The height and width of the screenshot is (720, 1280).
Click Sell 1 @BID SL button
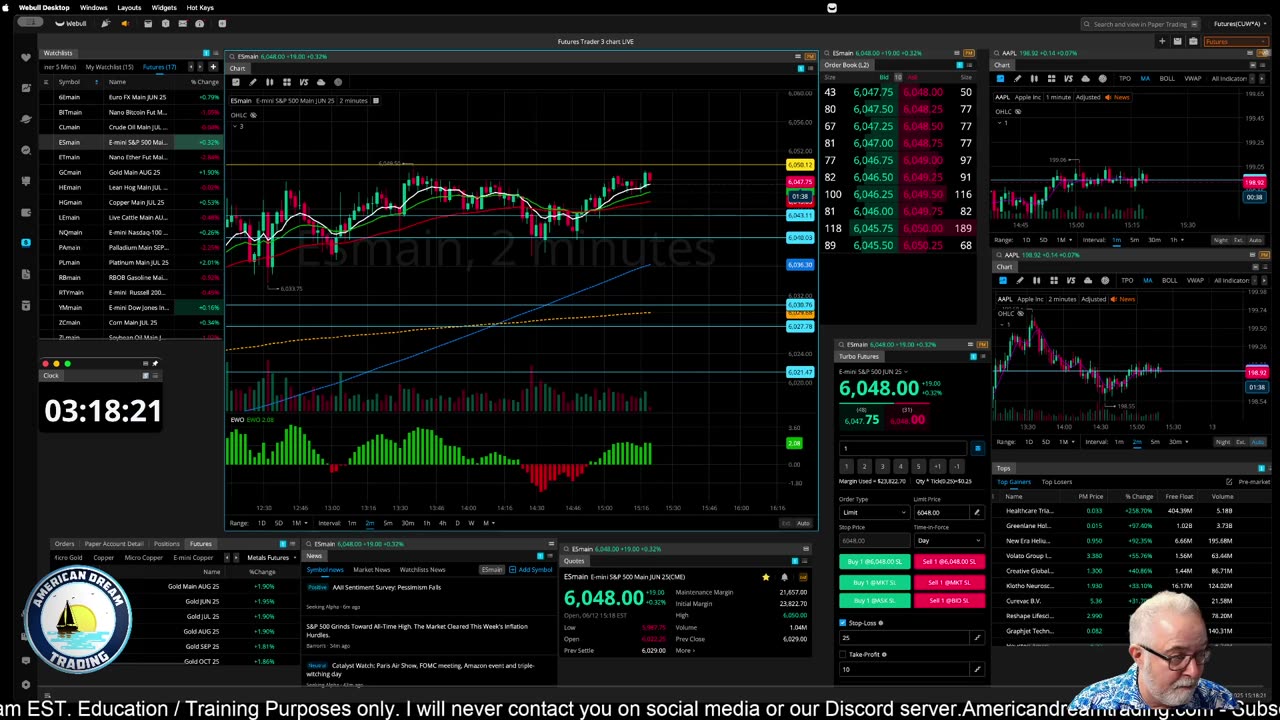pos(949,601)
